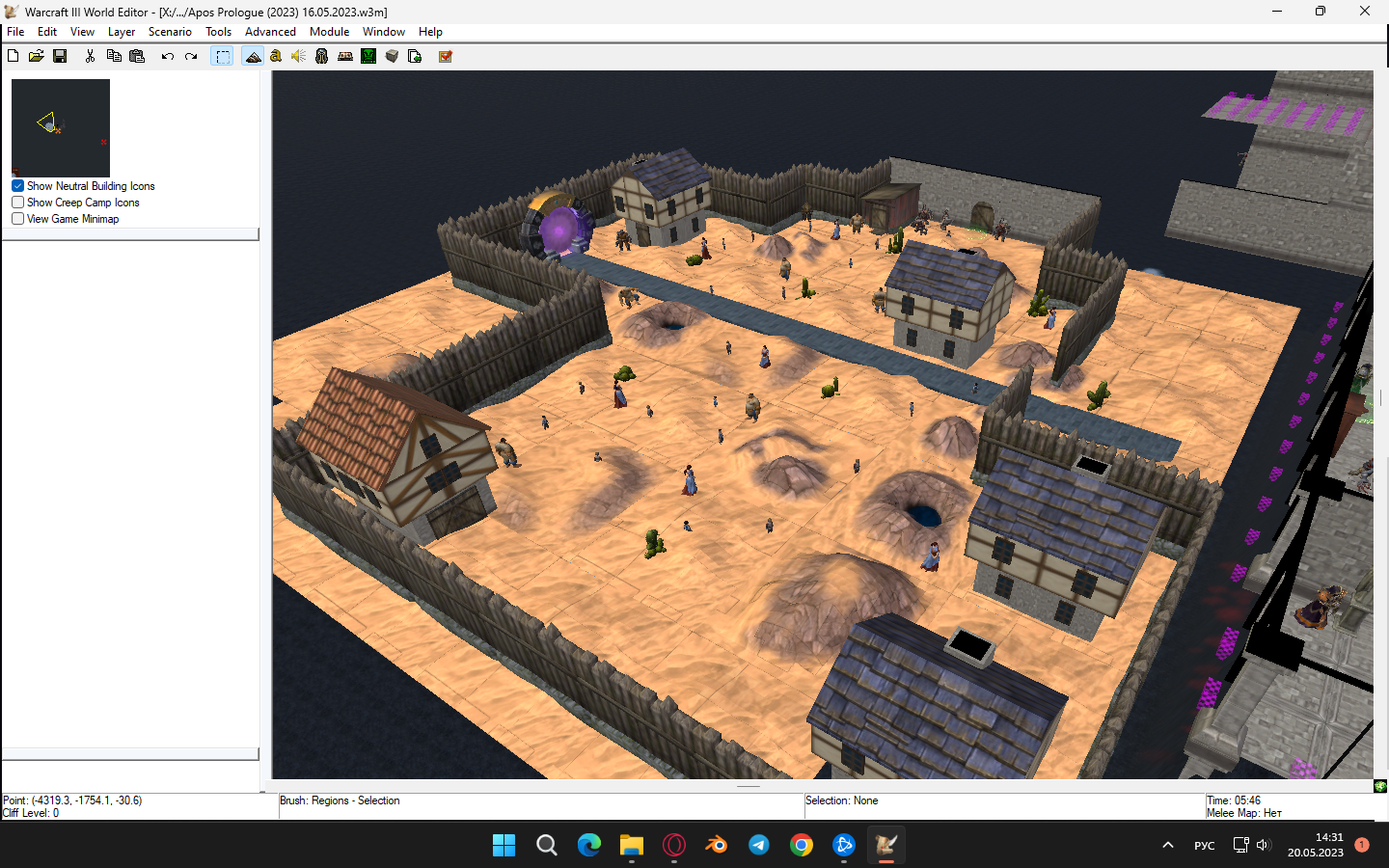The image size is (1389, 868).
Task: Toggle Show Creep Camp Icons checkbox
Action: [x=17, y=203]
